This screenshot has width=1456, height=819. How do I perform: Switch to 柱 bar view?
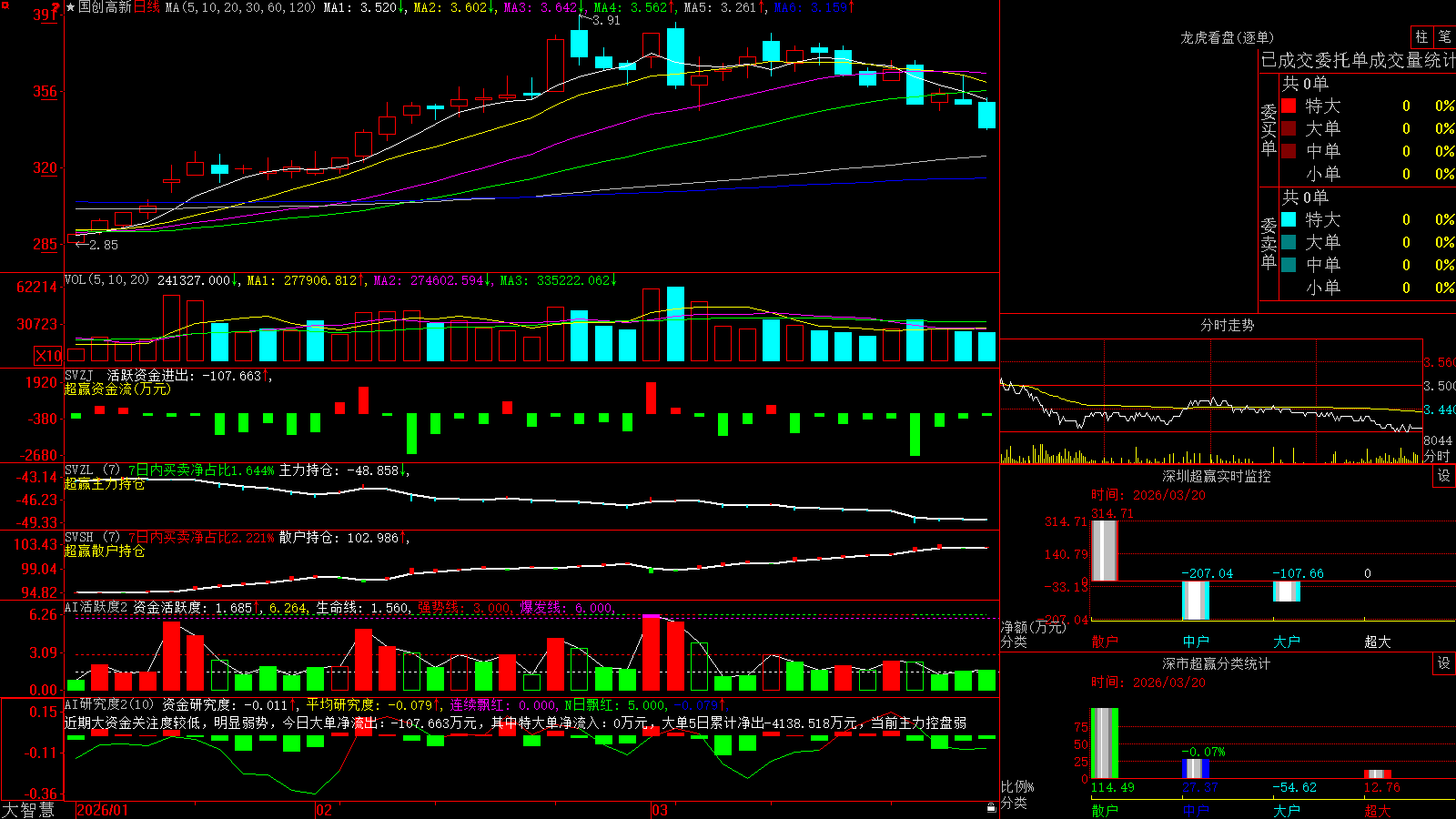(1421, 36)
